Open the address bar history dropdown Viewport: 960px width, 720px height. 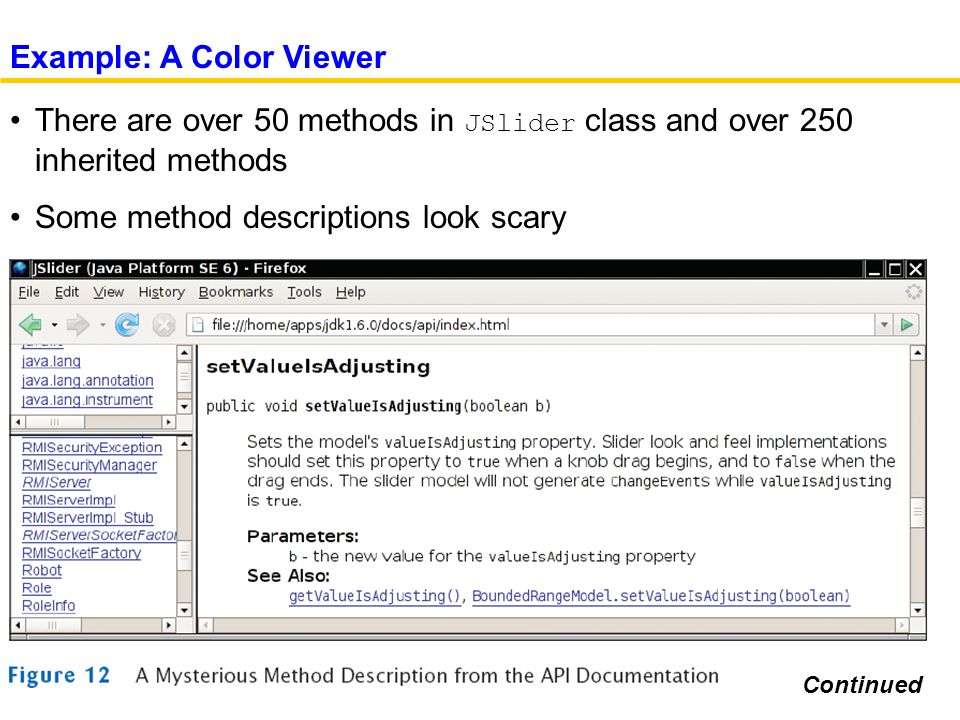tap(883, 324)
